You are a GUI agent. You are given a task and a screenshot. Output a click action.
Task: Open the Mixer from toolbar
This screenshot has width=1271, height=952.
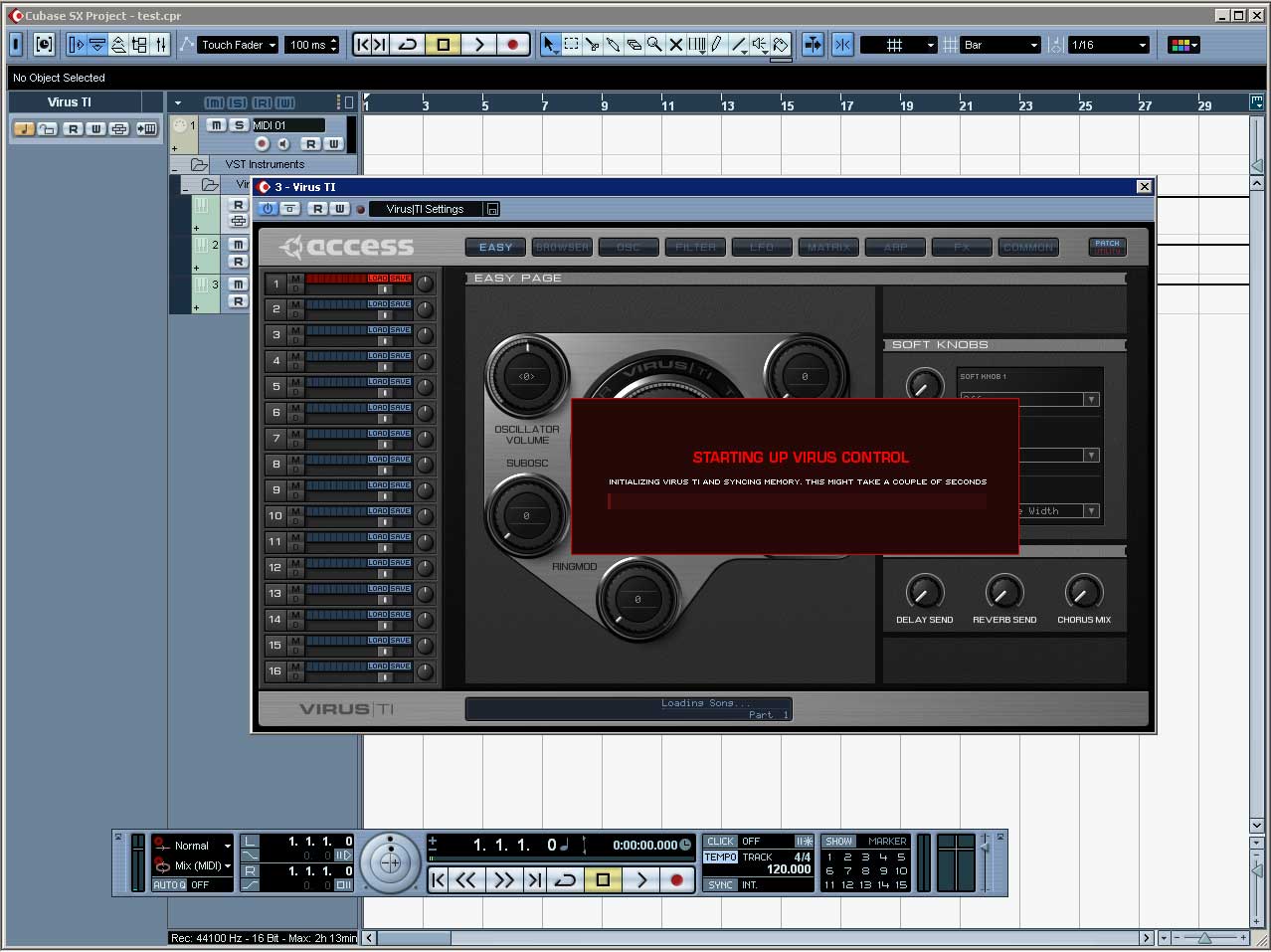tap(161, 45)
